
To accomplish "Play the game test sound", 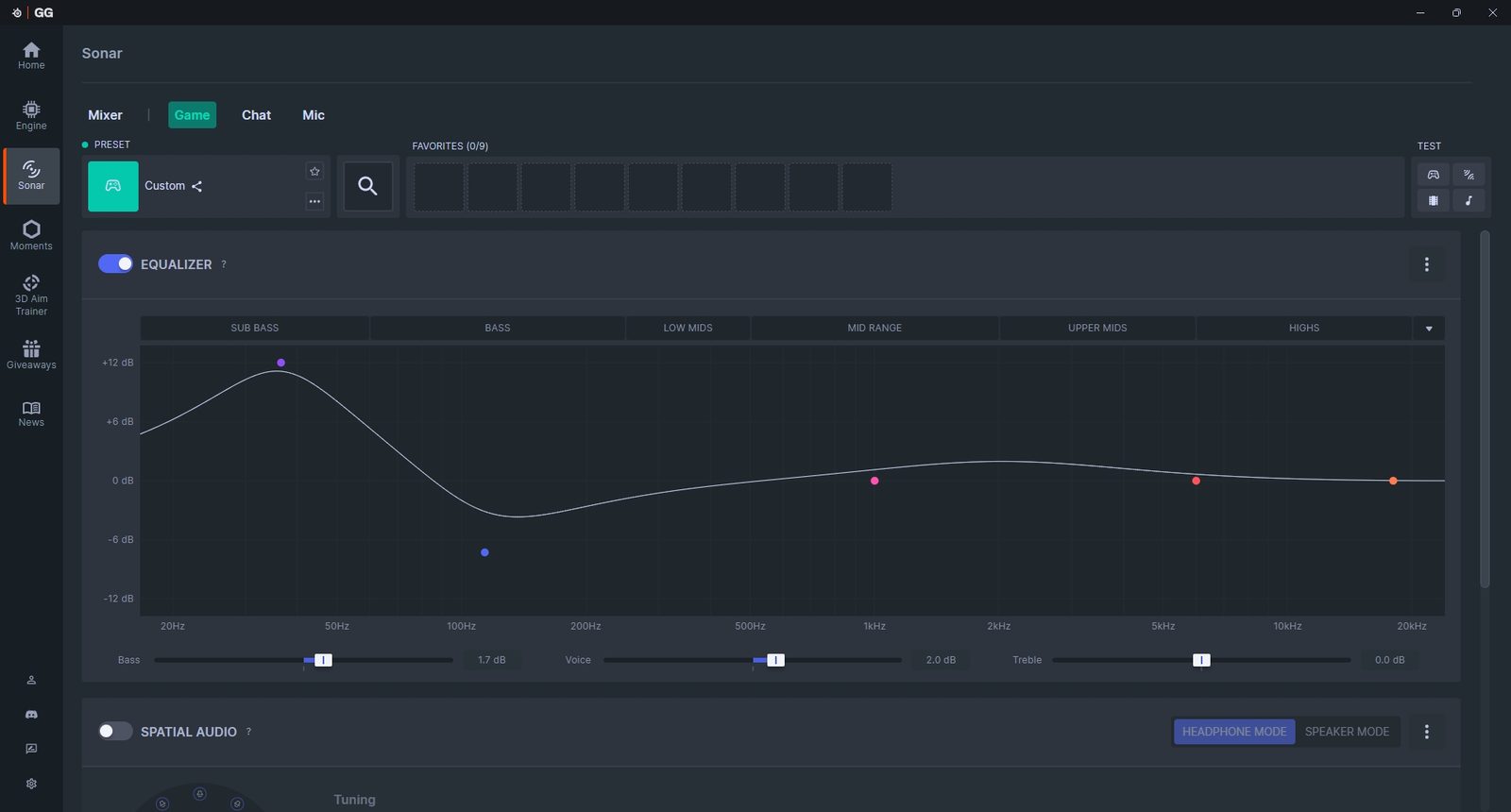I will point(1433,175).
